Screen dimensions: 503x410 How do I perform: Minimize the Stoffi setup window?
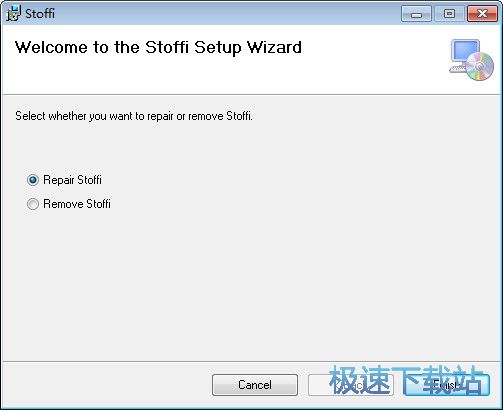pos(416,14)
